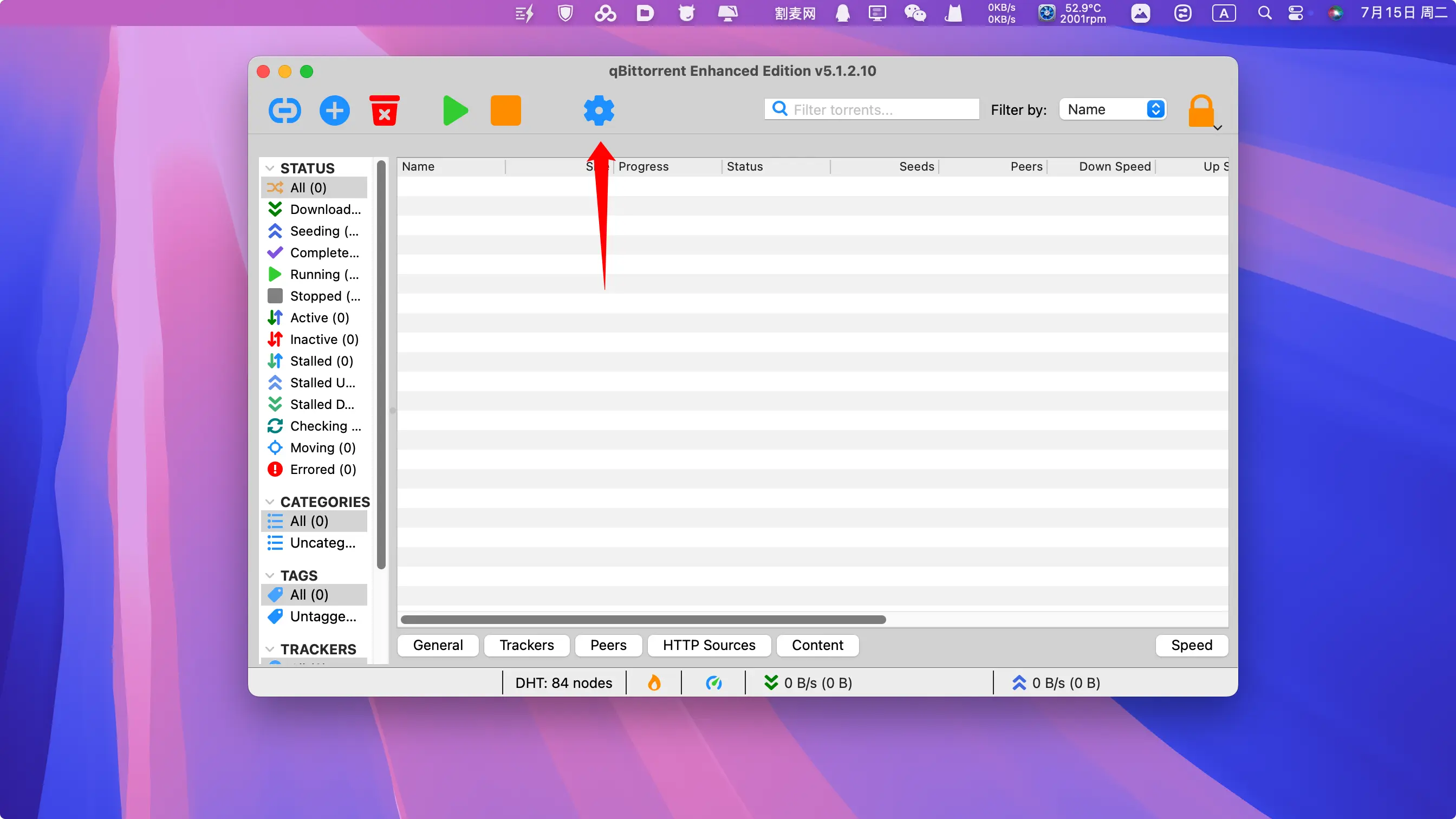
Task: Click the shield icon in menu bar
Action: click(x=565, y=13)
